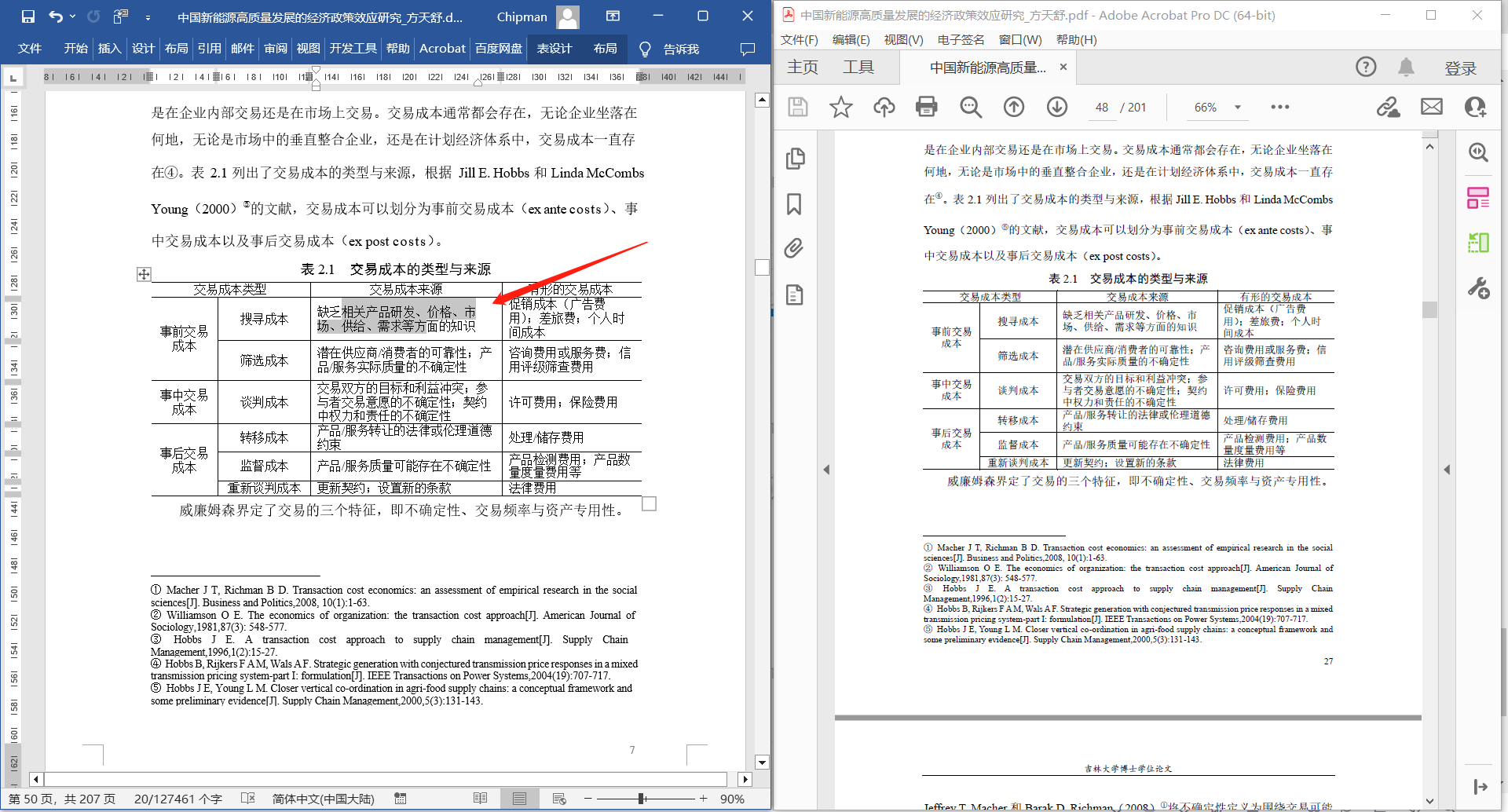Open the bookmarks panel in Acrobat
Viewport: 1508px width, 812px height.
796,203
